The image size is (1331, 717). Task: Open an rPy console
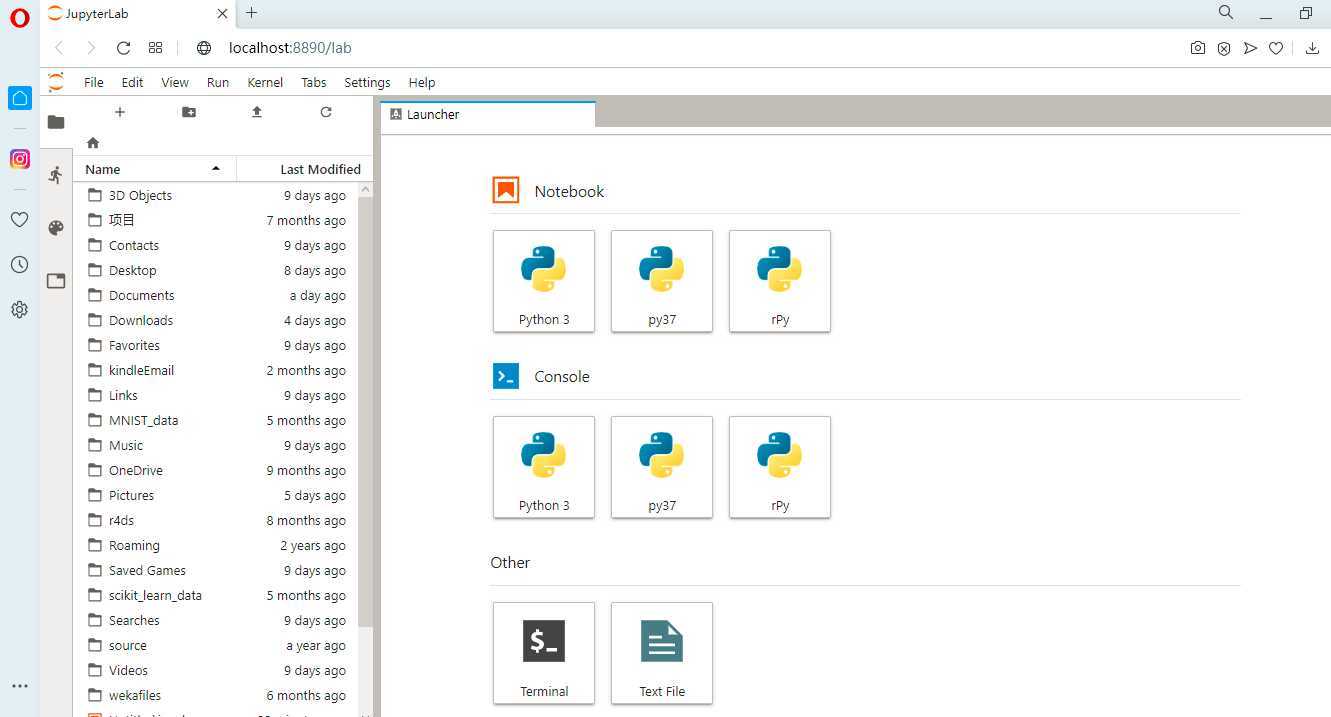[780, 467]
